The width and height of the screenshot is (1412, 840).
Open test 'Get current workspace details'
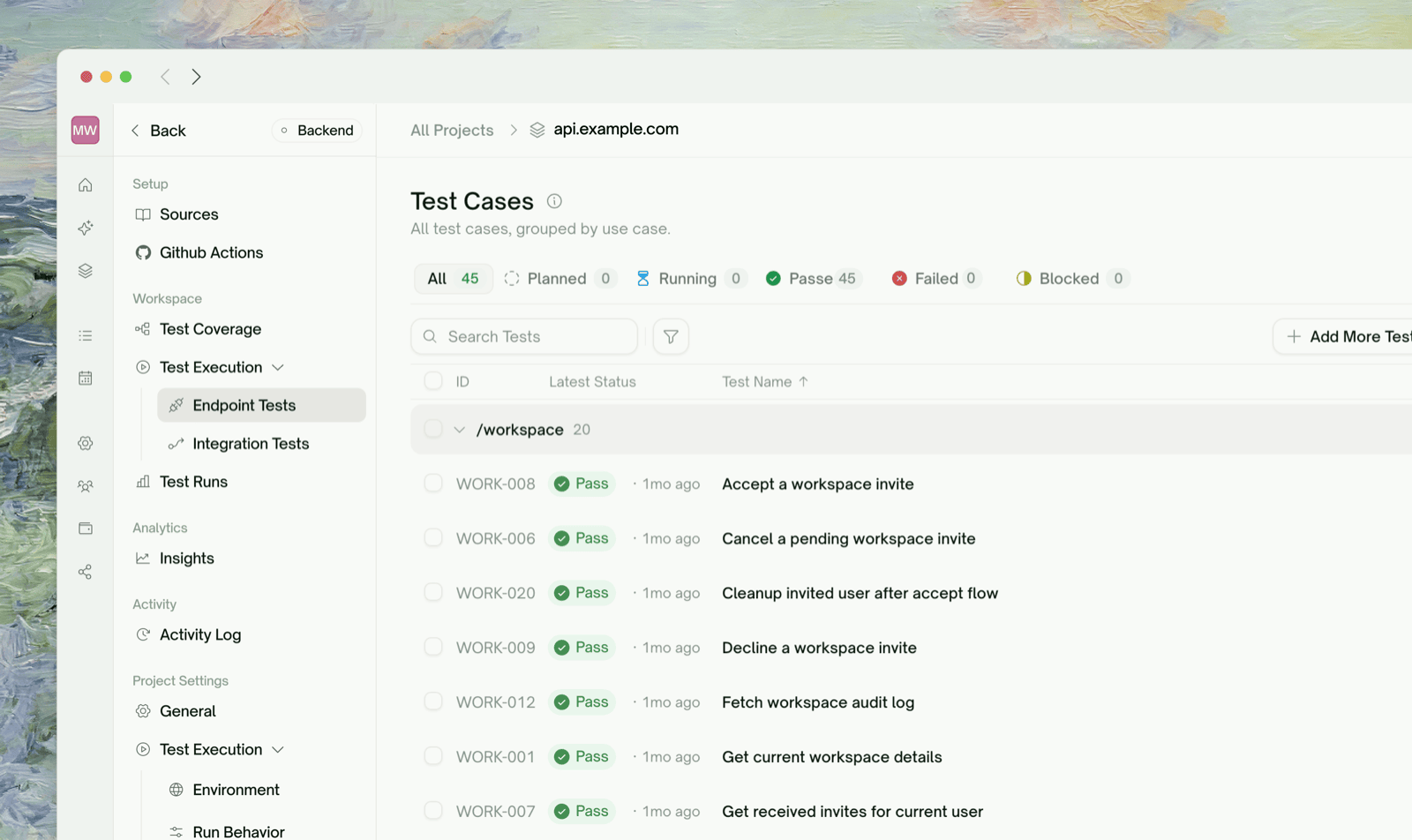coord(831,757)
